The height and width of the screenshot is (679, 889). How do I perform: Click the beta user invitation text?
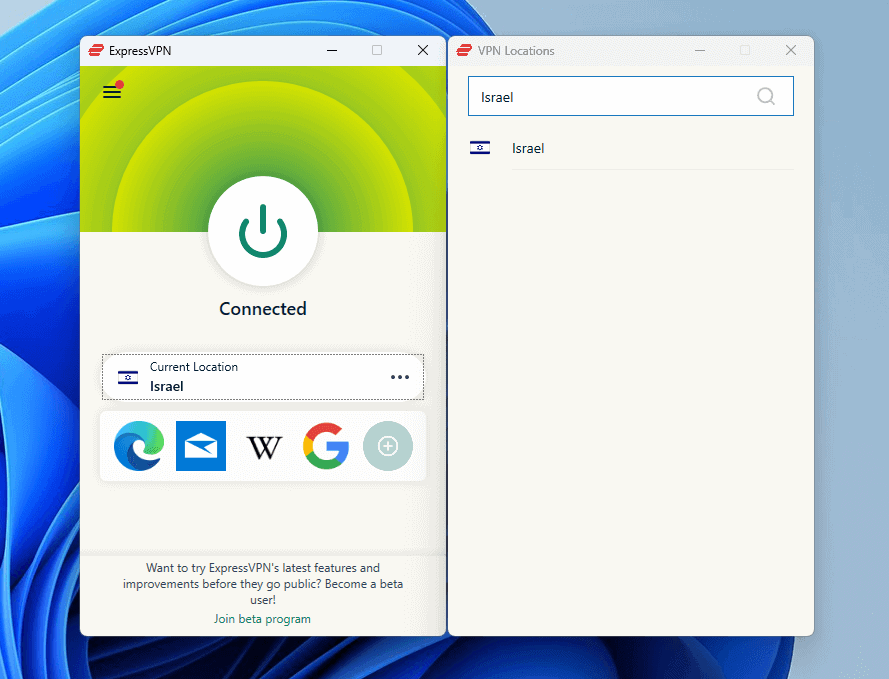click(263, 584)
